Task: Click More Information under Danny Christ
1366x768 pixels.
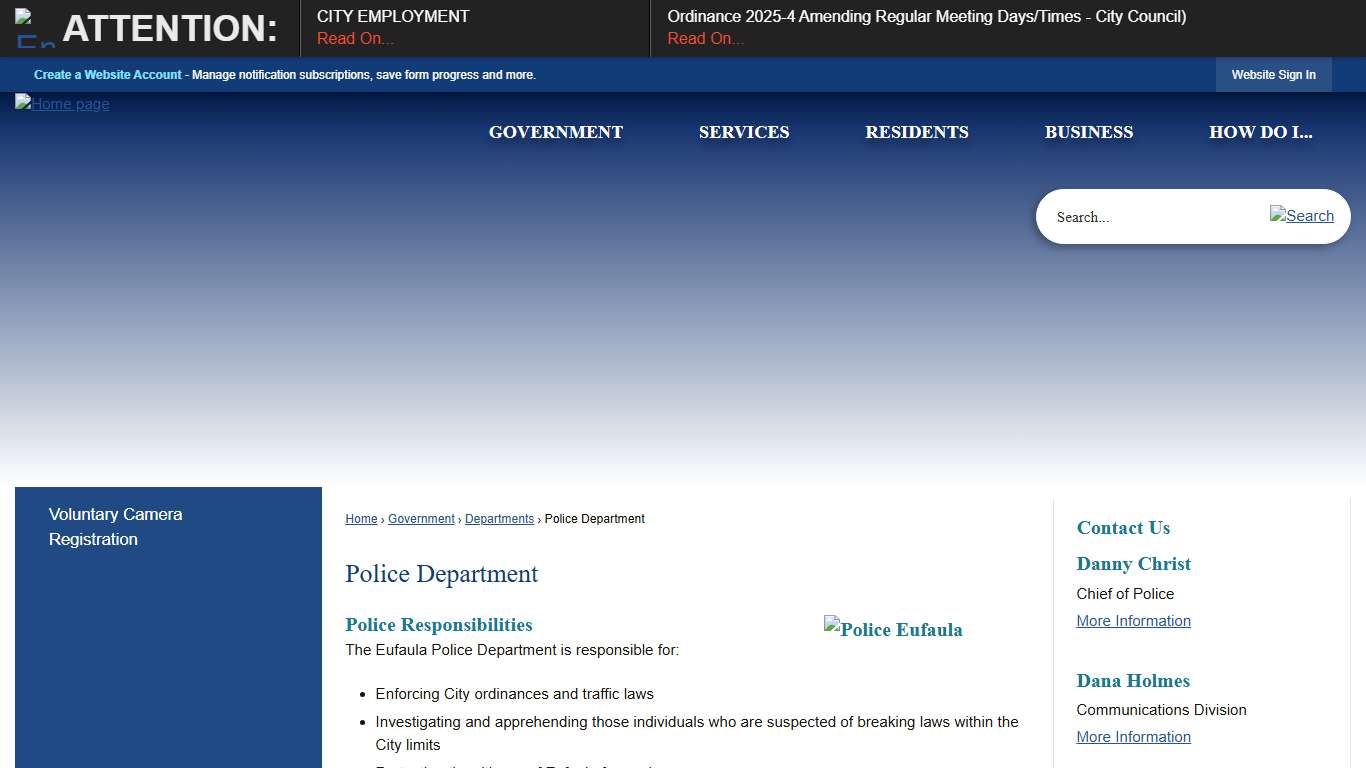Action: click(x=1133, y=620)
